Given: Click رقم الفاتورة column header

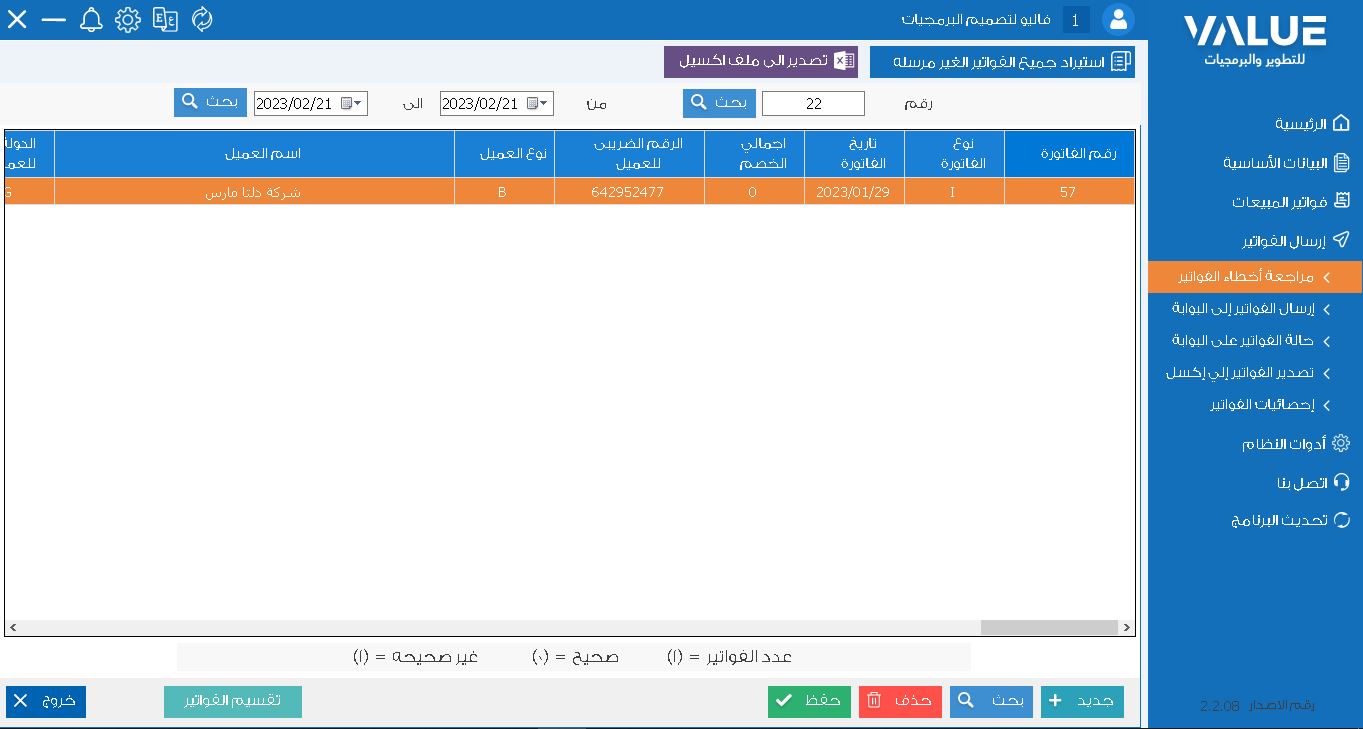Looking at the screenshot, I should click(1069, 153).
